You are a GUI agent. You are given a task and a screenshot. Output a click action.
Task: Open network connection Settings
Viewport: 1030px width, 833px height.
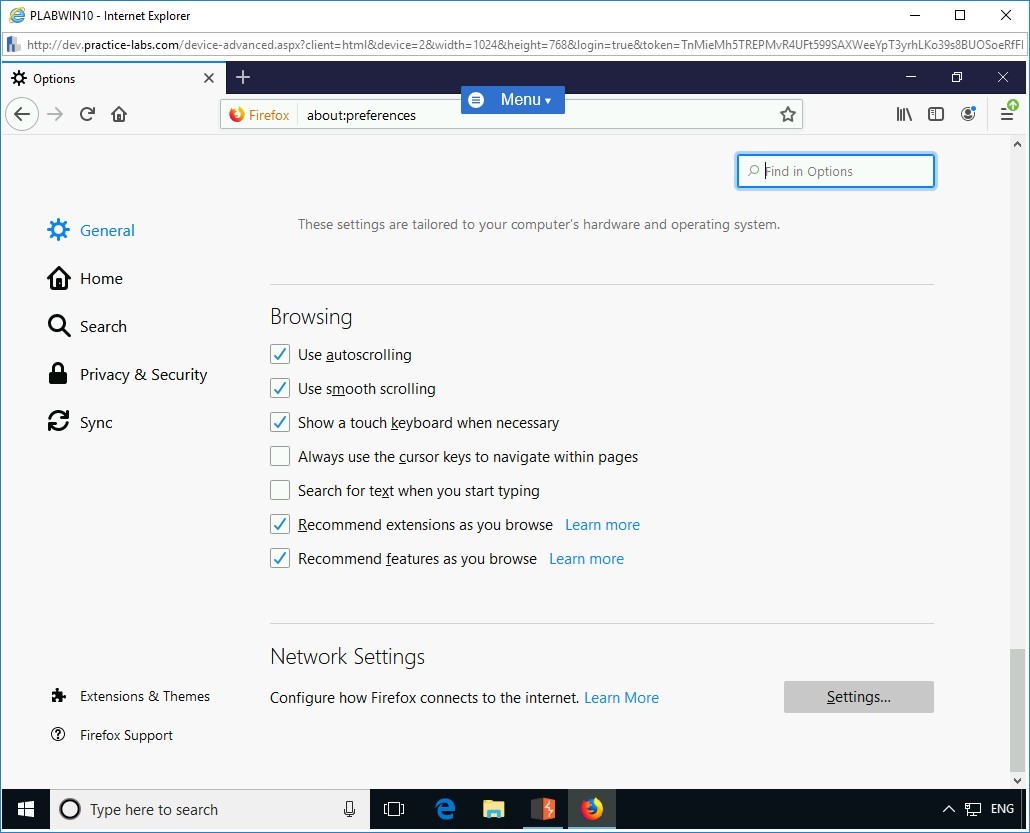[x=858, y=697]
